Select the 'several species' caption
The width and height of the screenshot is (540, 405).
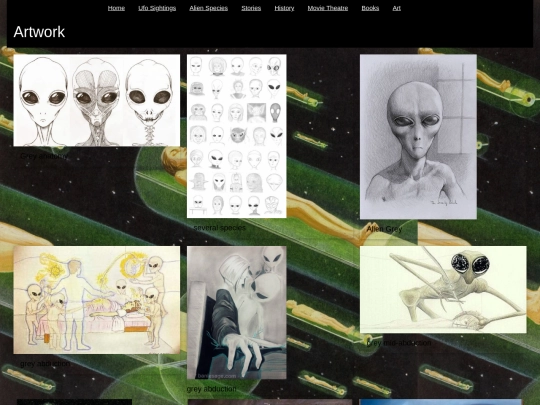tap(220, 228)
